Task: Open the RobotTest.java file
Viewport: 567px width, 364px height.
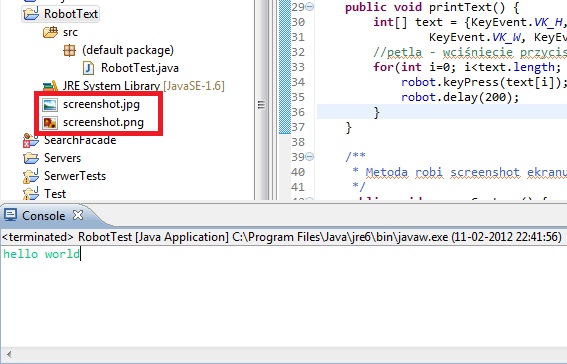Action: tap(140, 68)
